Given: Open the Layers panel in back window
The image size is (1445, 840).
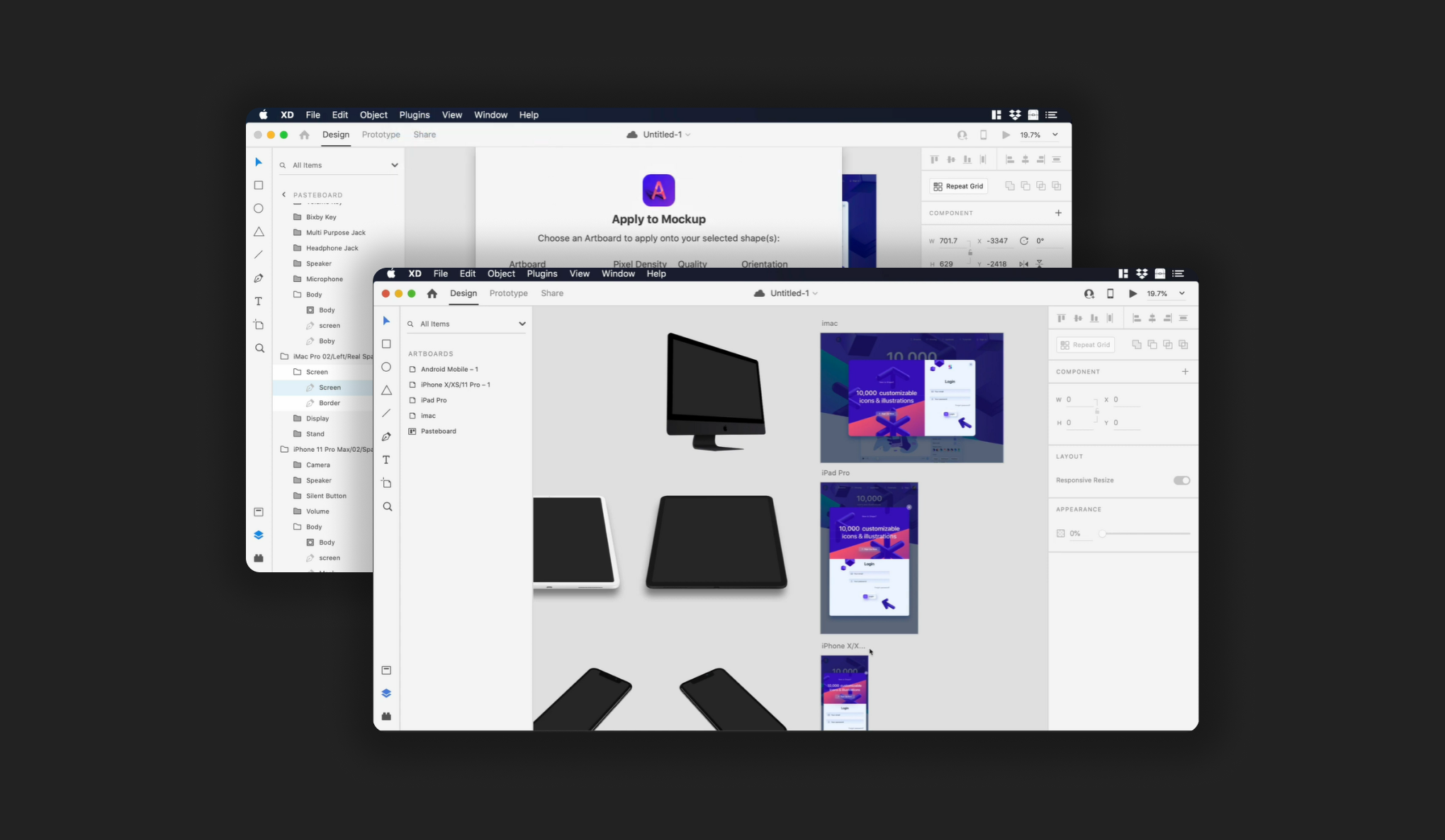Looking at the screenshot, I should tap(259, 535).
